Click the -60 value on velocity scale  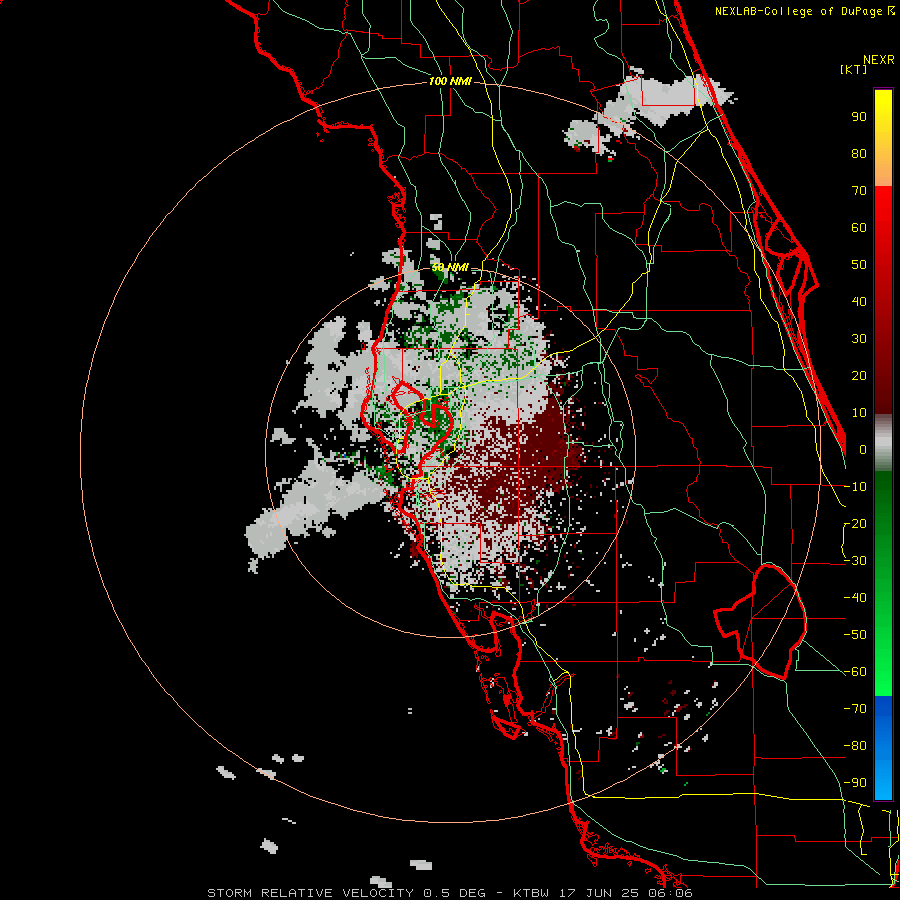855,672
